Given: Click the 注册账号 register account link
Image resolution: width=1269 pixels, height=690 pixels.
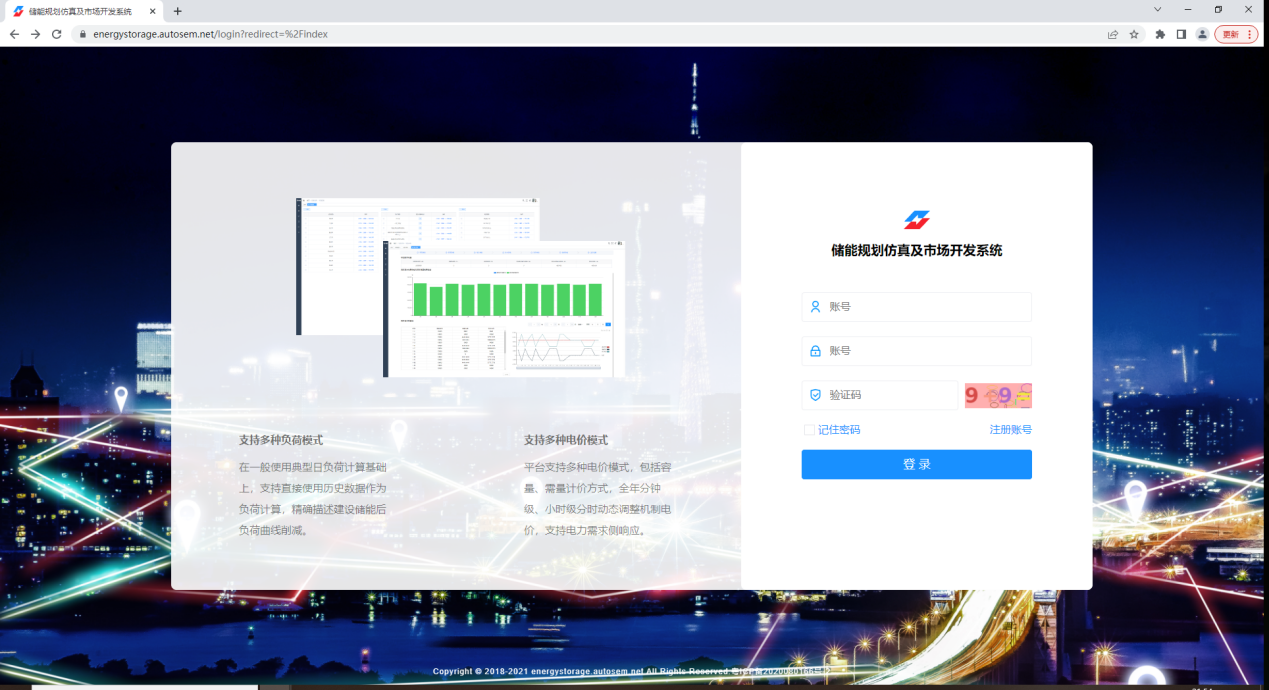Looking at the screenshot, I should 1010,430.
